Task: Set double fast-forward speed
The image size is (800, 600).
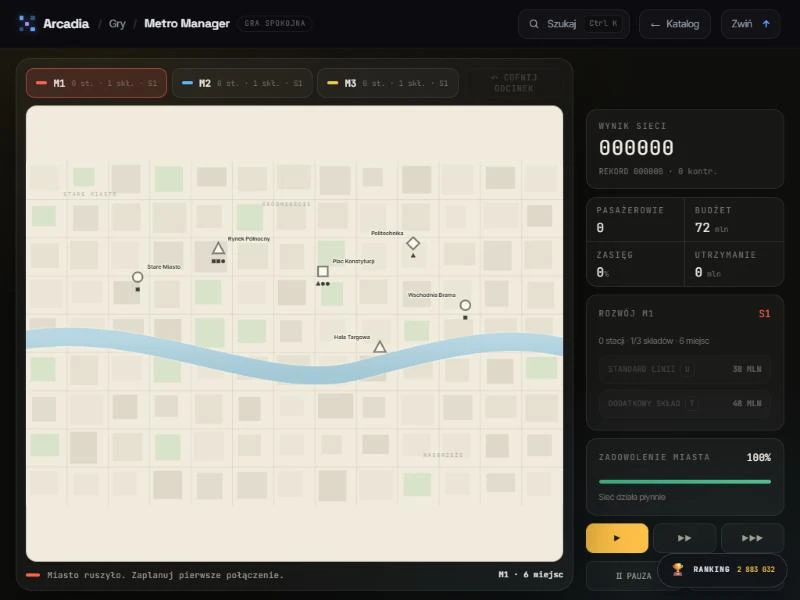Action: pos(684,538)
